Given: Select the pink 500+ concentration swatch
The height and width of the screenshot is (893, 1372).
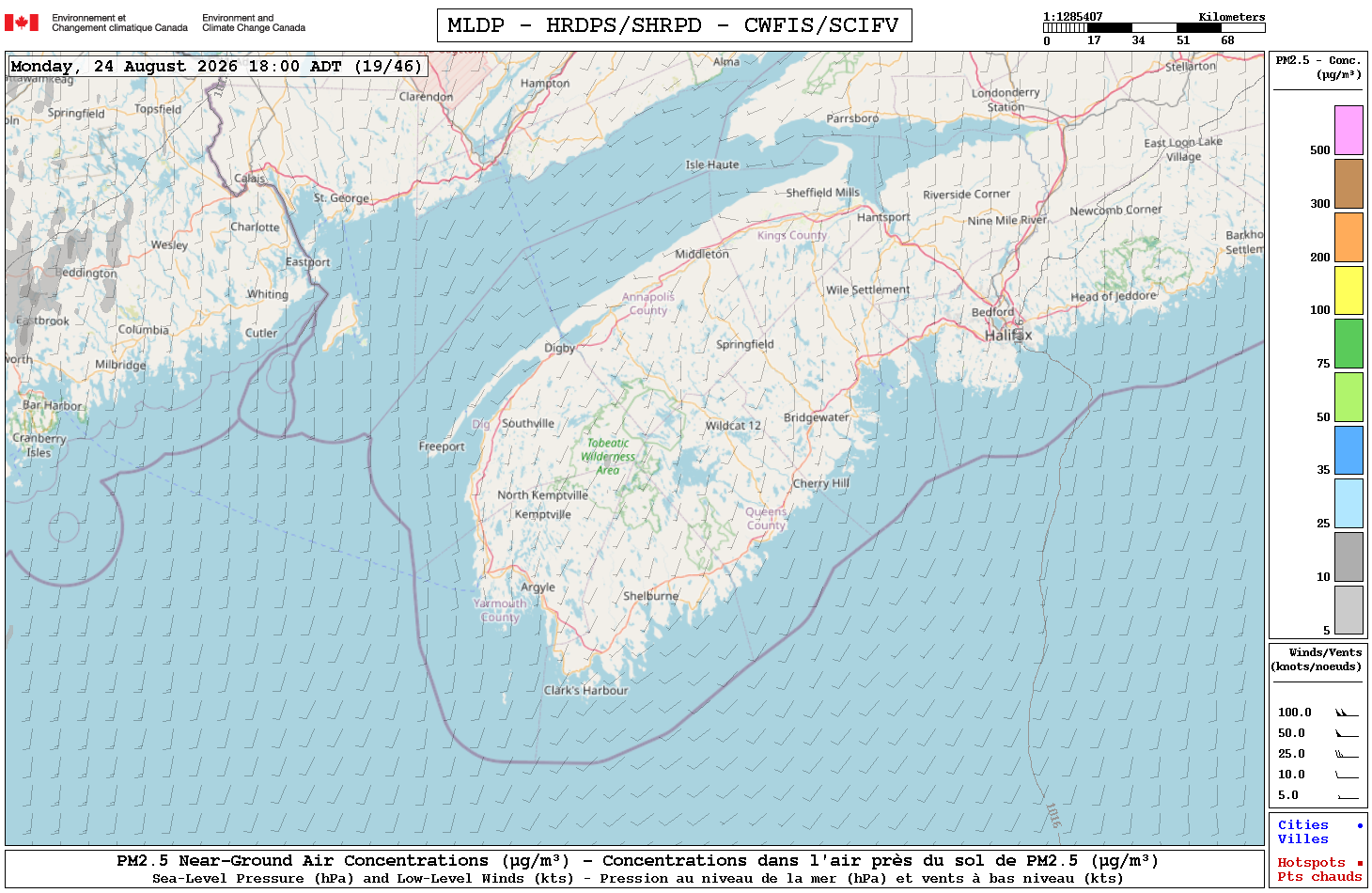Looking at the screenshot, I should click(x=1349, y=130).
